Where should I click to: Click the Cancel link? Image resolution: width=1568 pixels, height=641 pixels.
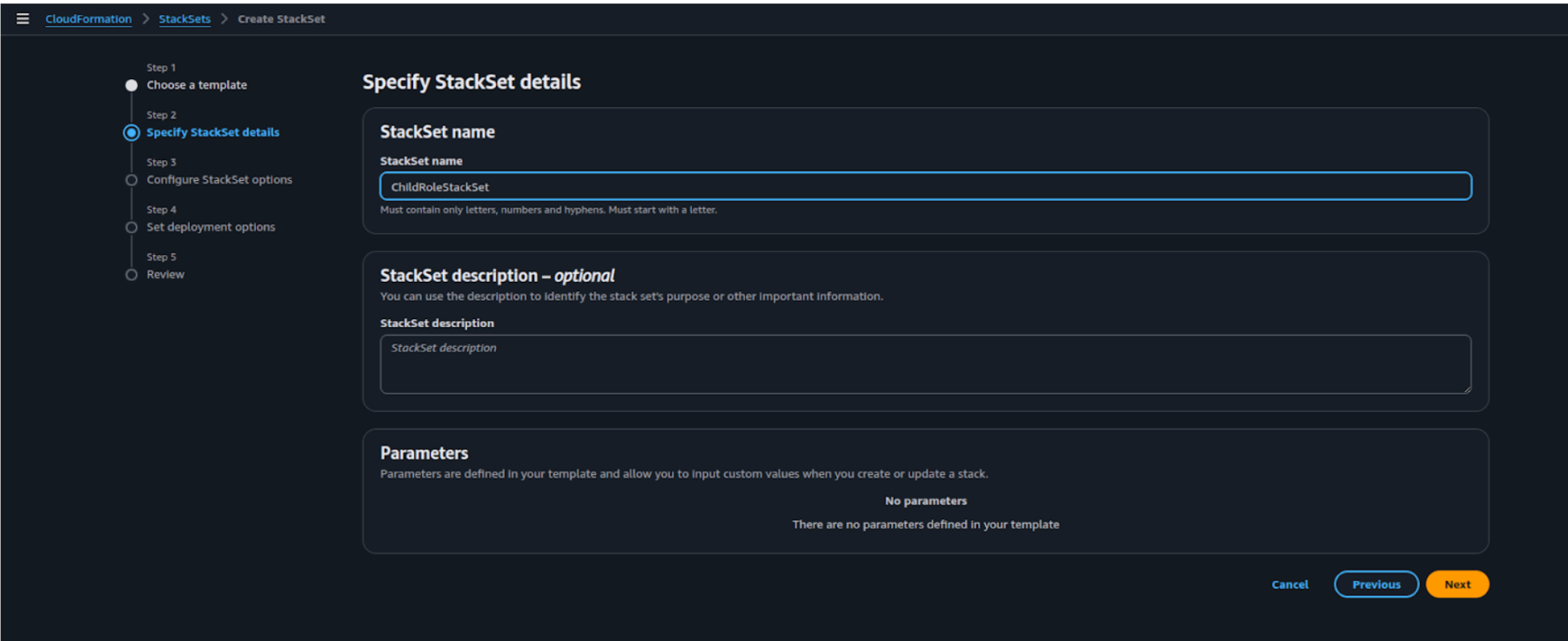[x=1290, y=584]
